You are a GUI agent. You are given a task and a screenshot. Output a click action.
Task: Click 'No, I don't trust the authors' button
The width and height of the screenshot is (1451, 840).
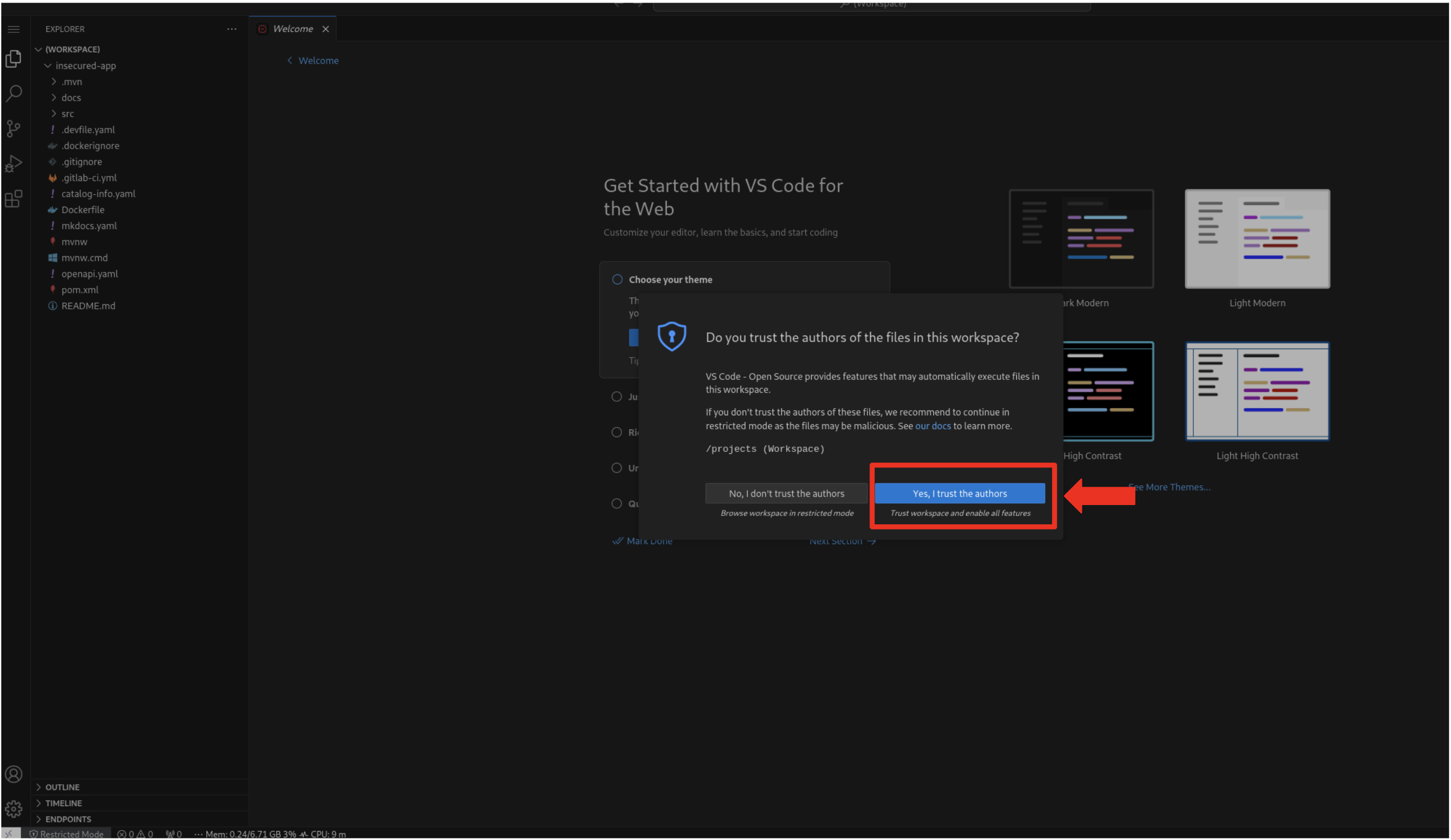[787, 494]
